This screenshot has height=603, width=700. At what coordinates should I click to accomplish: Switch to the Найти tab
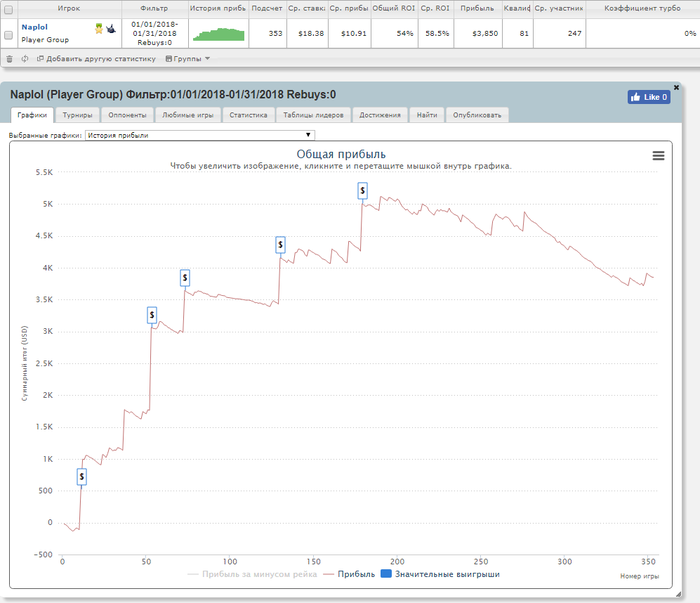tap(427, 115)
